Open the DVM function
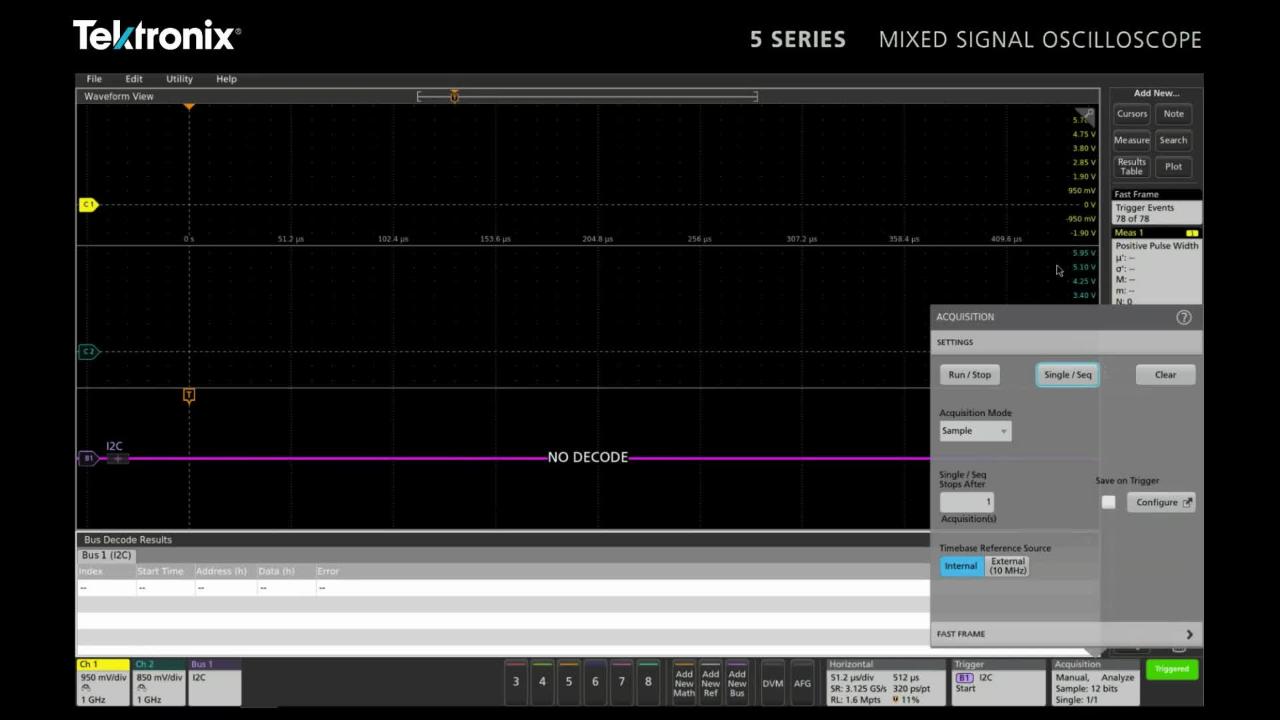 click(772, 683)
